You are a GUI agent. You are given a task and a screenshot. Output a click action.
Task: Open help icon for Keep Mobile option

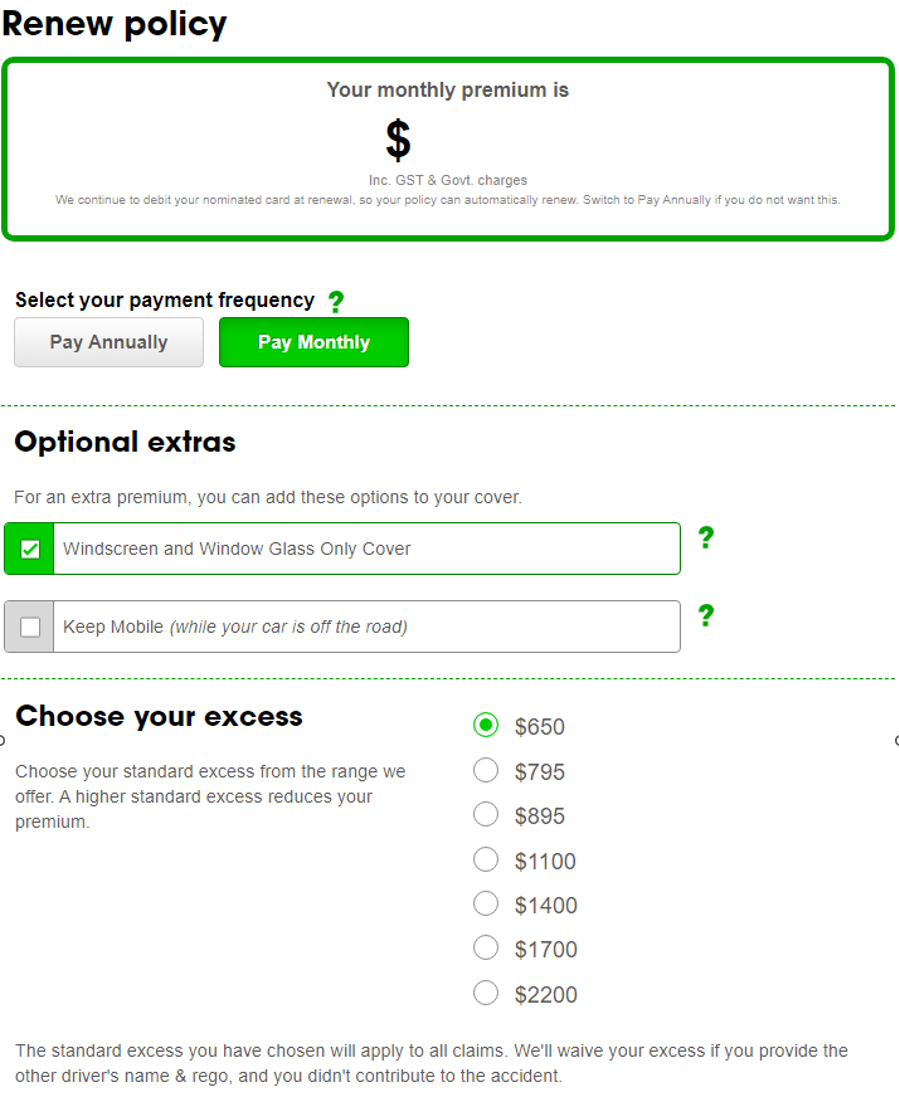[x=706, y=615]
